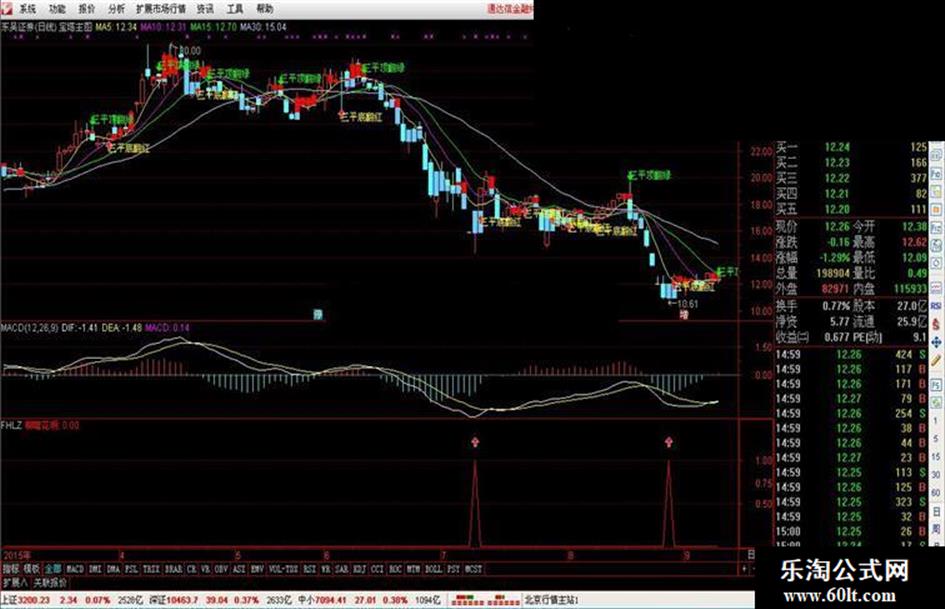Click the 15:00 trade tick row
945x609 pixels.
pos(851,532)
